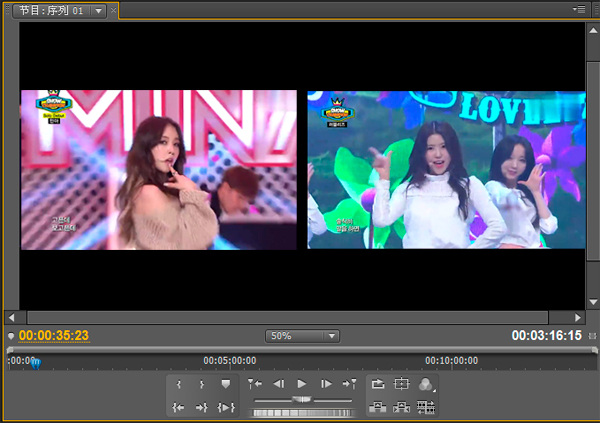Click the time ruler at 00:10:00:00
Viewport: 600px width, 423px height.
452,361
